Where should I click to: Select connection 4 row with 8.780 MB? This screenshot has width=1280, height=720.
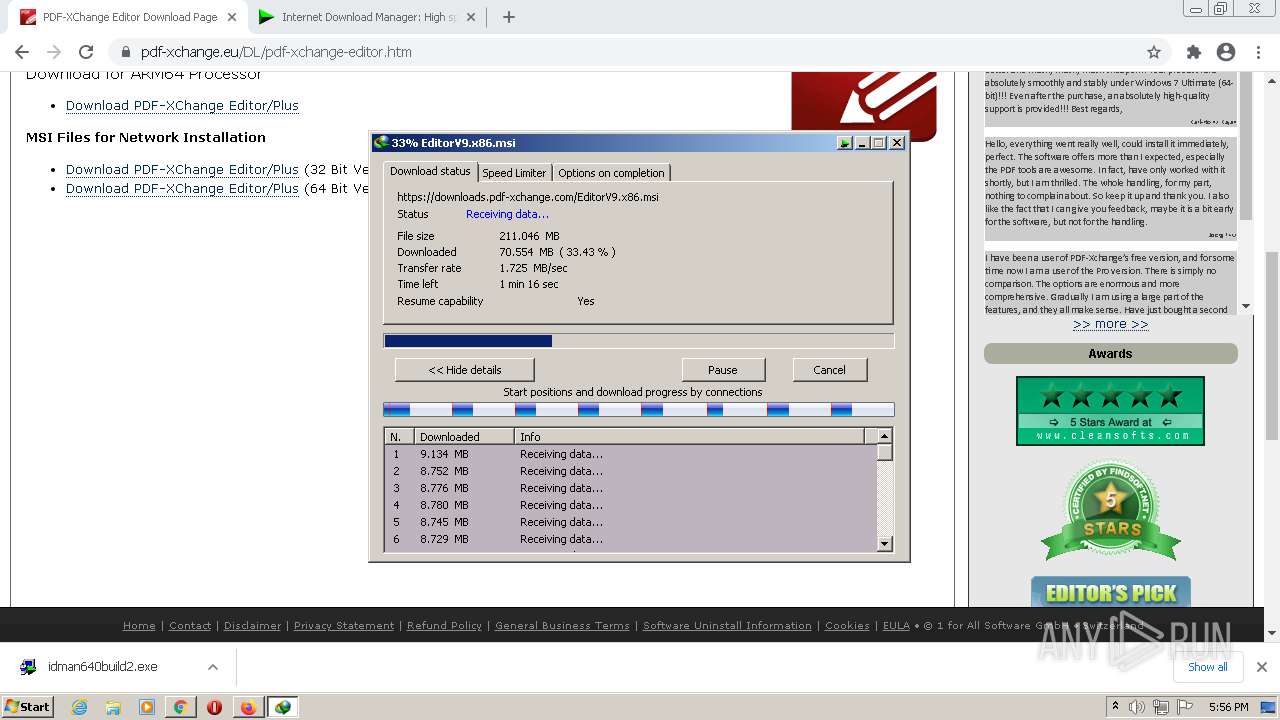630,505
